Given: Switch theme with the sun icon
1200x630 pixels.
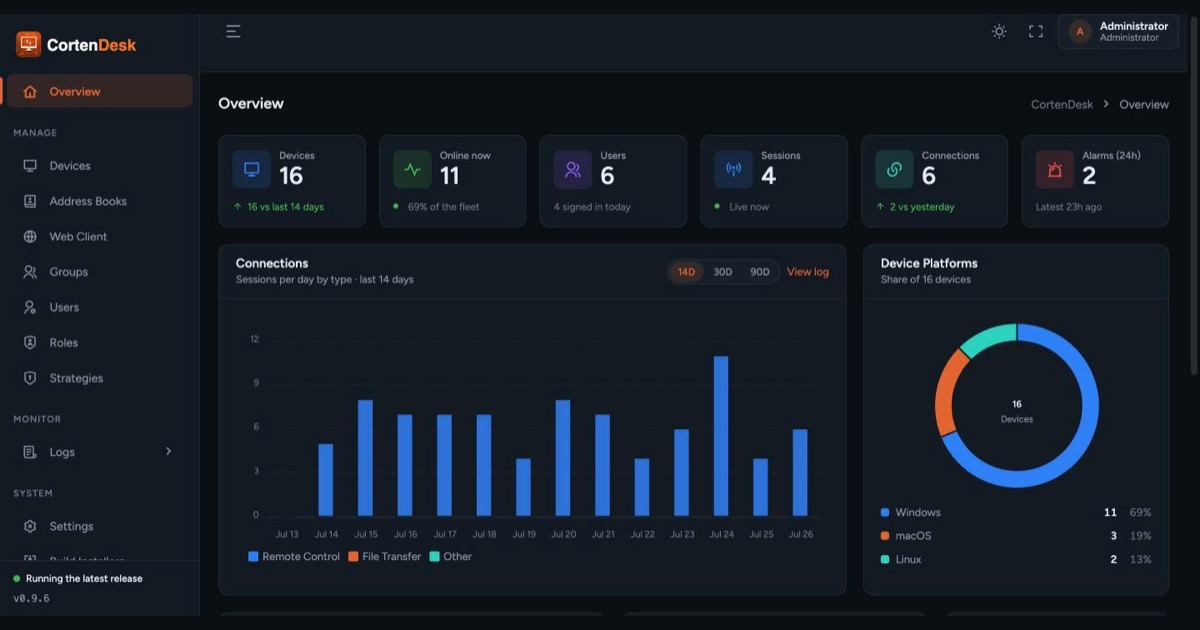Looking at the screenshot, I should pos(999,31).
